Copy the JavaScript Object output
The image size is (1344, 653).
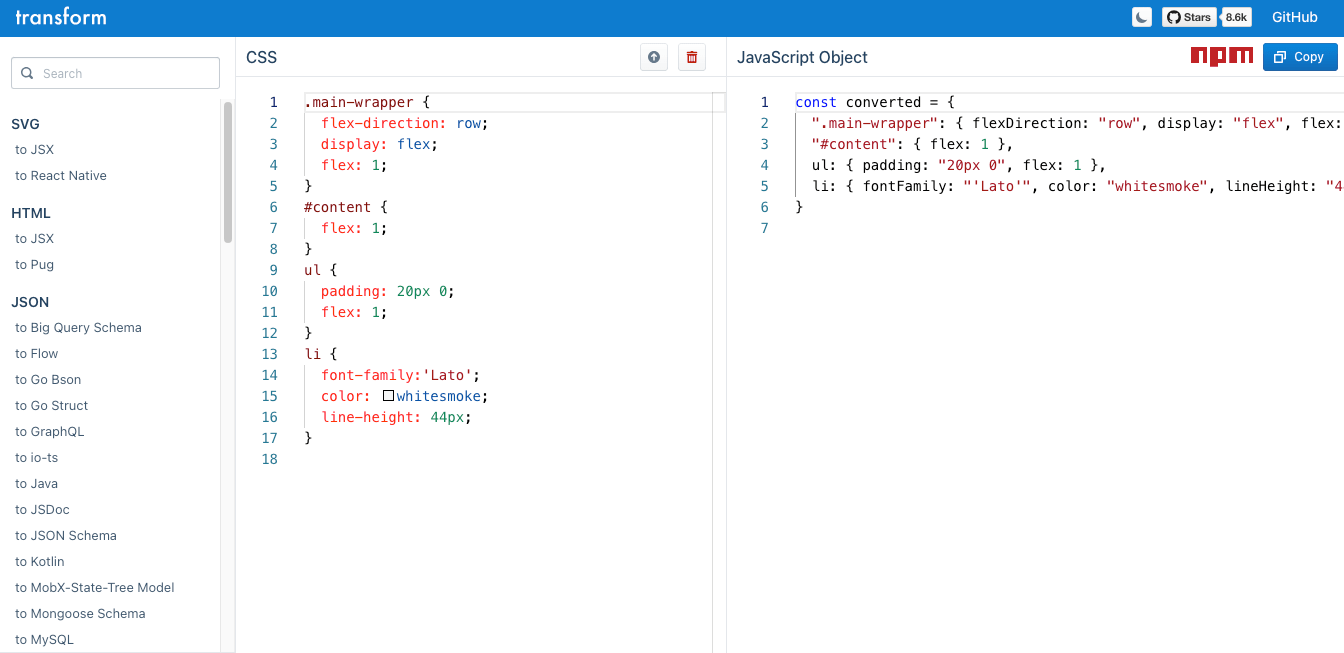tap(1300, 57)
